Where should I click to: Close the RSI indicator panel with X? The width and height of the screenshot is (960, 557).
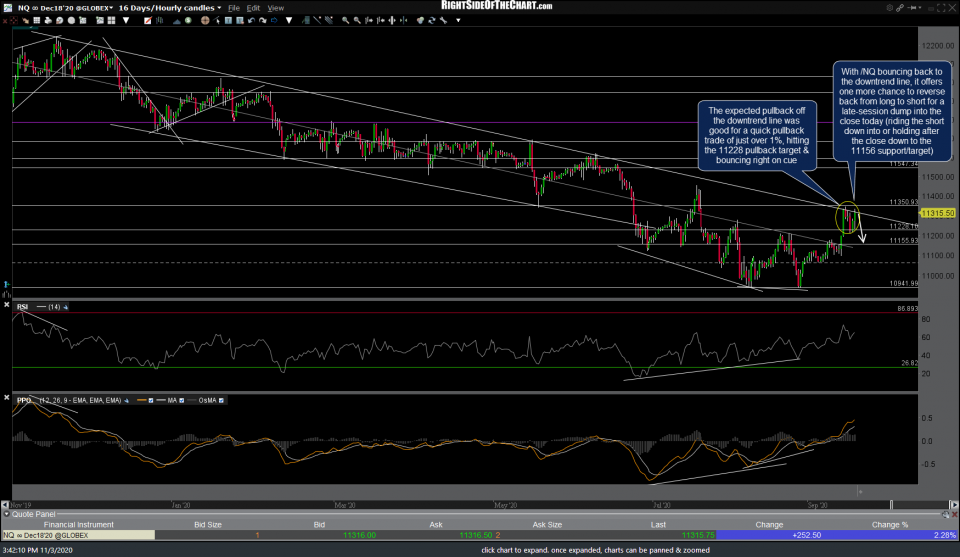coord(7,304)
